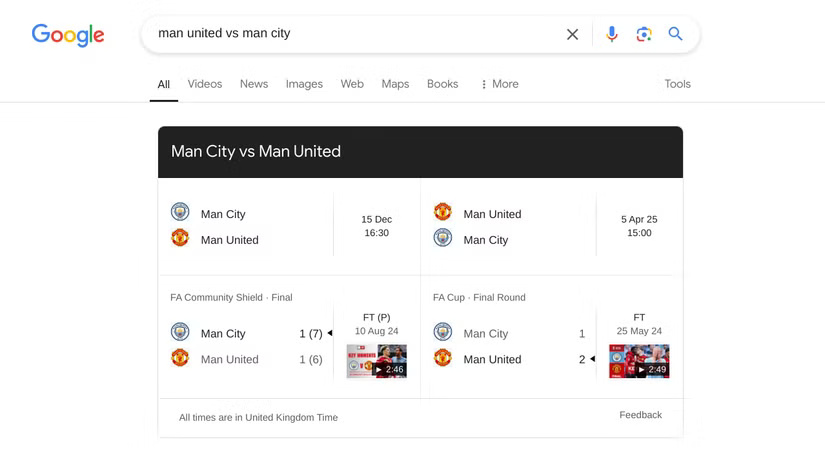
Task: Open the Feedback link
Action: coord(640,415)
